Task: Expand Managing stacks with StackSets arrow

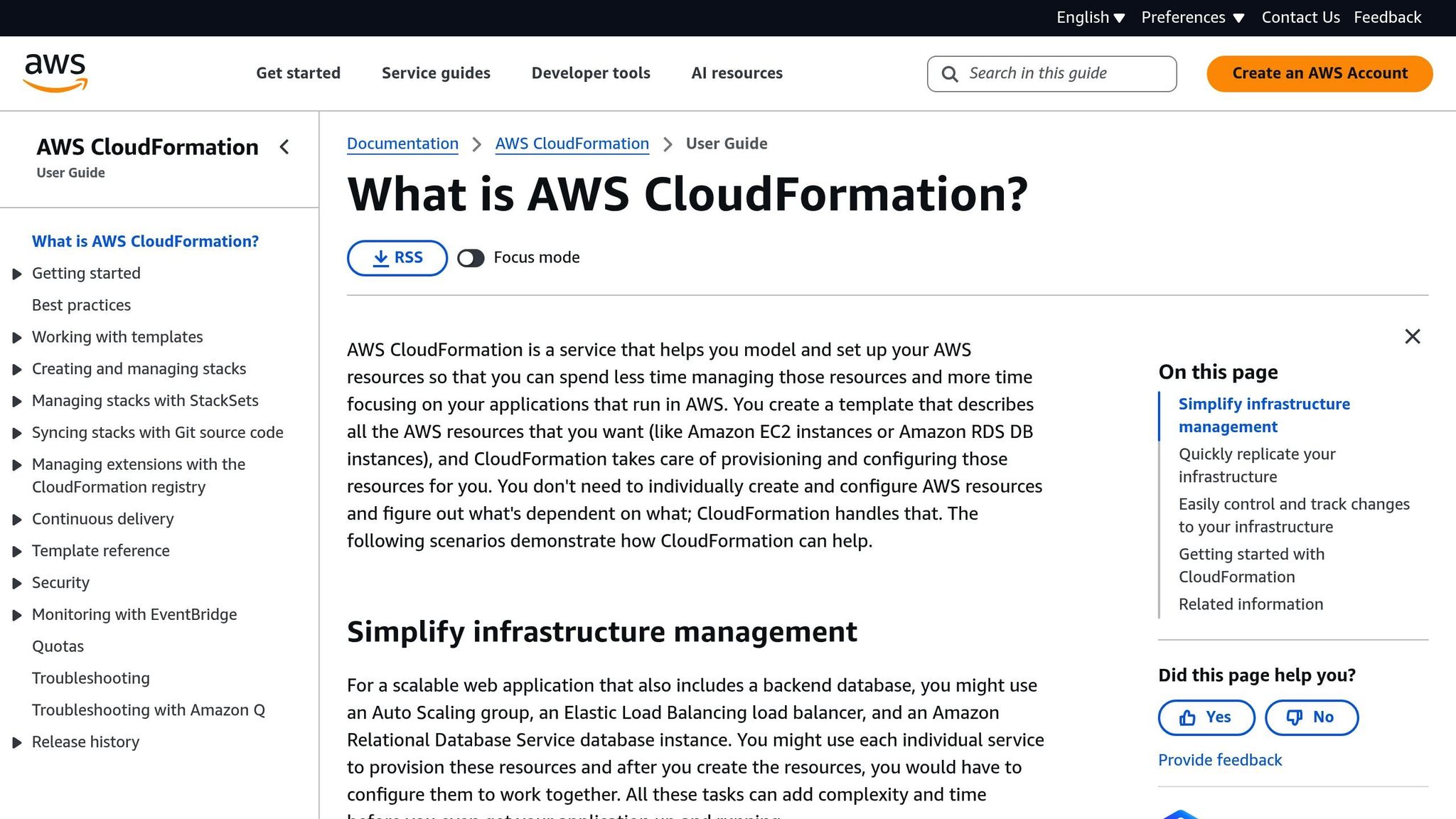Action: point(17,402)
